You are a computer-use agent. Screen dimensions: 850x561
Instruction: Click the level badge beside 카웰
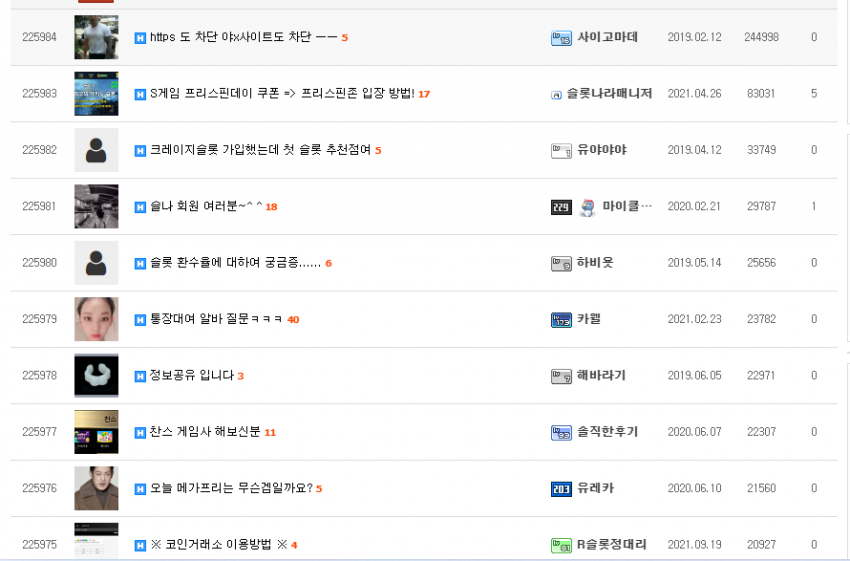tap(561, 320)
